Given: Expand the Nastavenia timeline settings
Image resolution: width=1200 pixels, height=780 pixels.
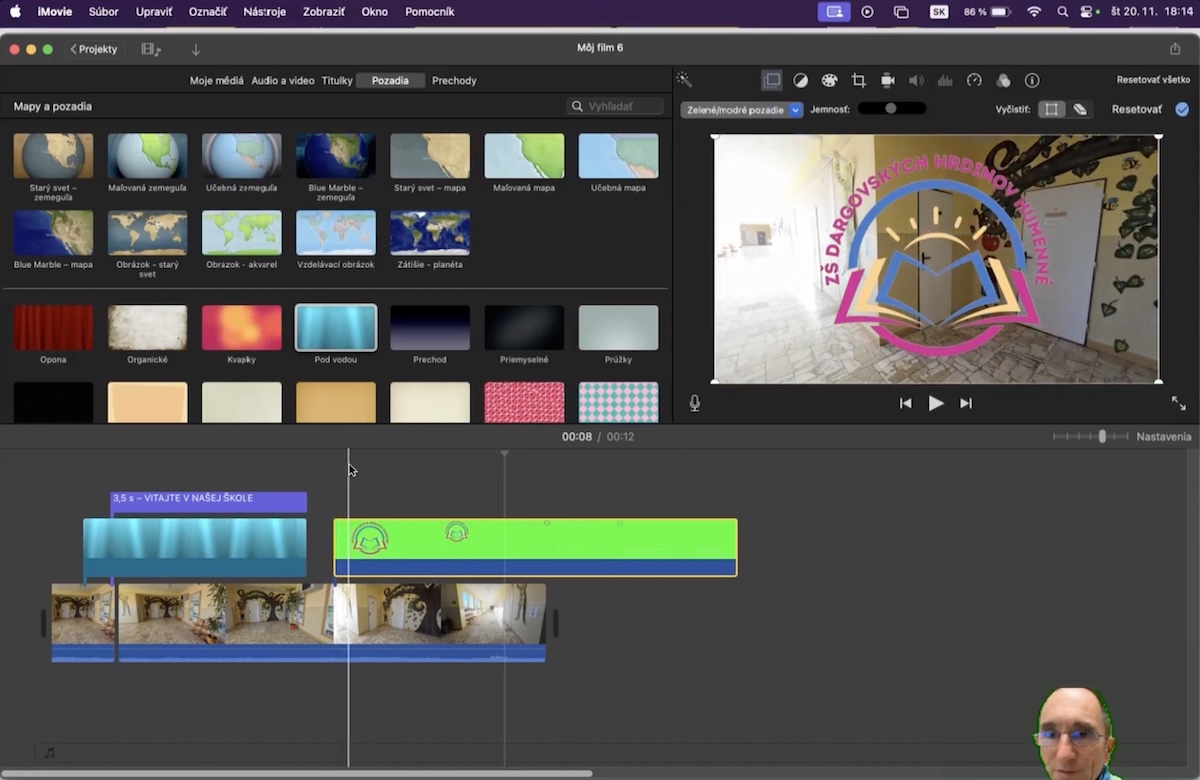Looking at the screenshot, I should coord(1163,437).
